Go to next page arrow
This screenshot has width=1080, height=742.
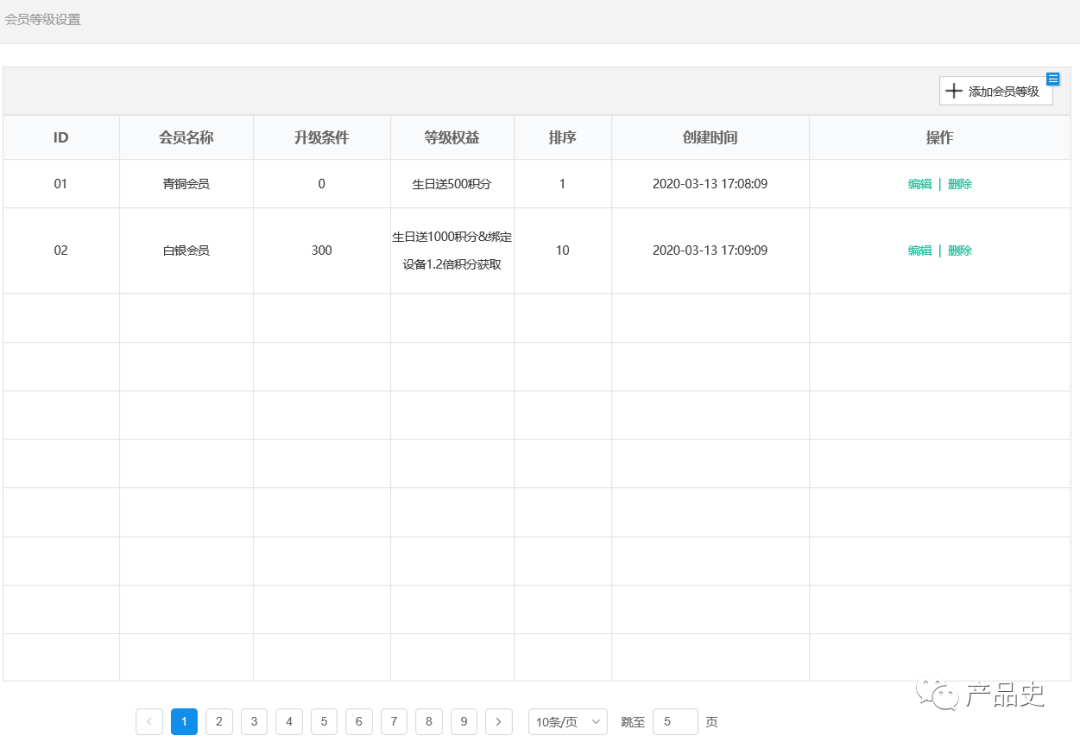point(498,722)
